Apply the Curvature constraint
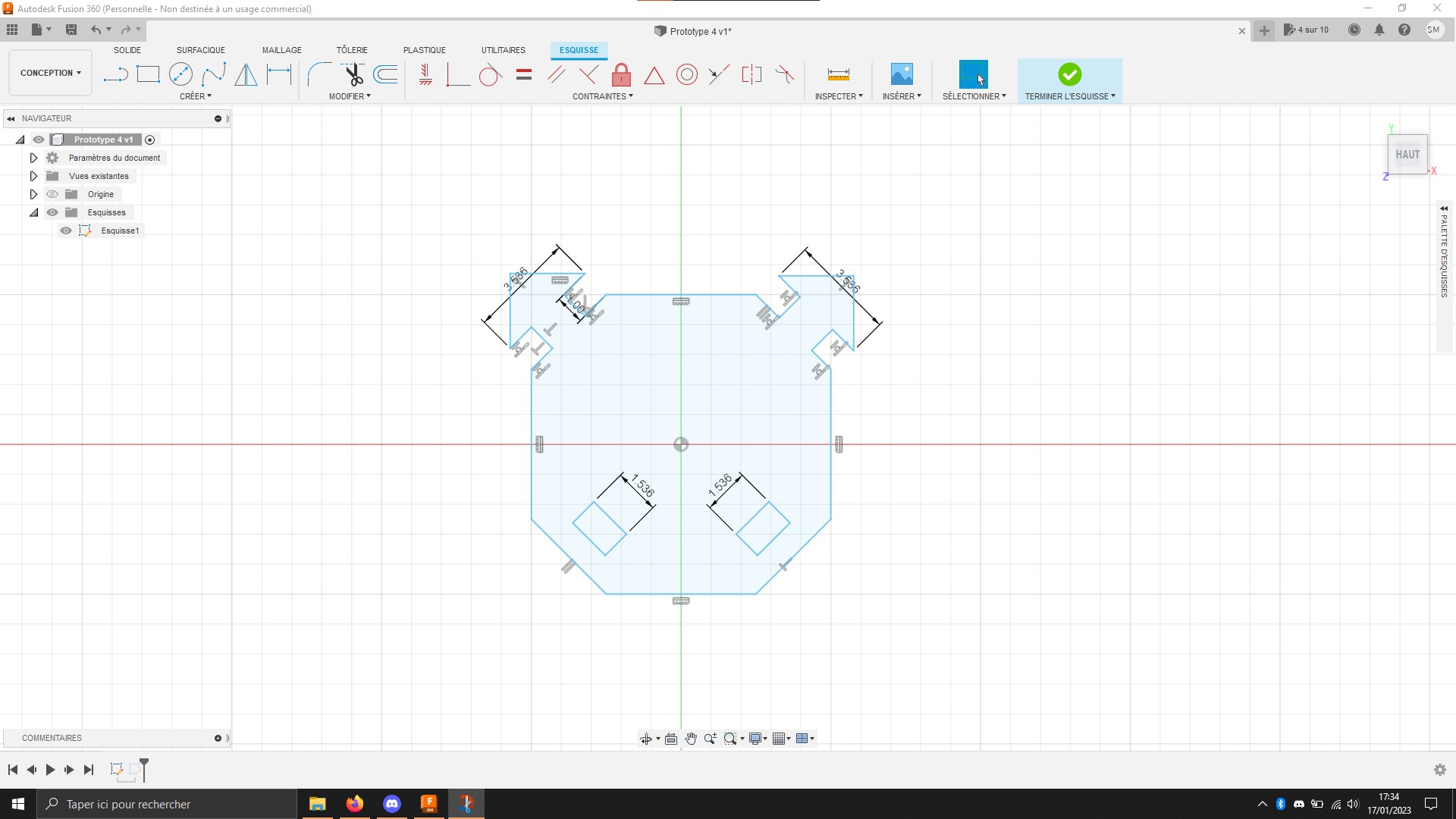The width and height of the screenshot is (1456, 819). click(785, 74)
